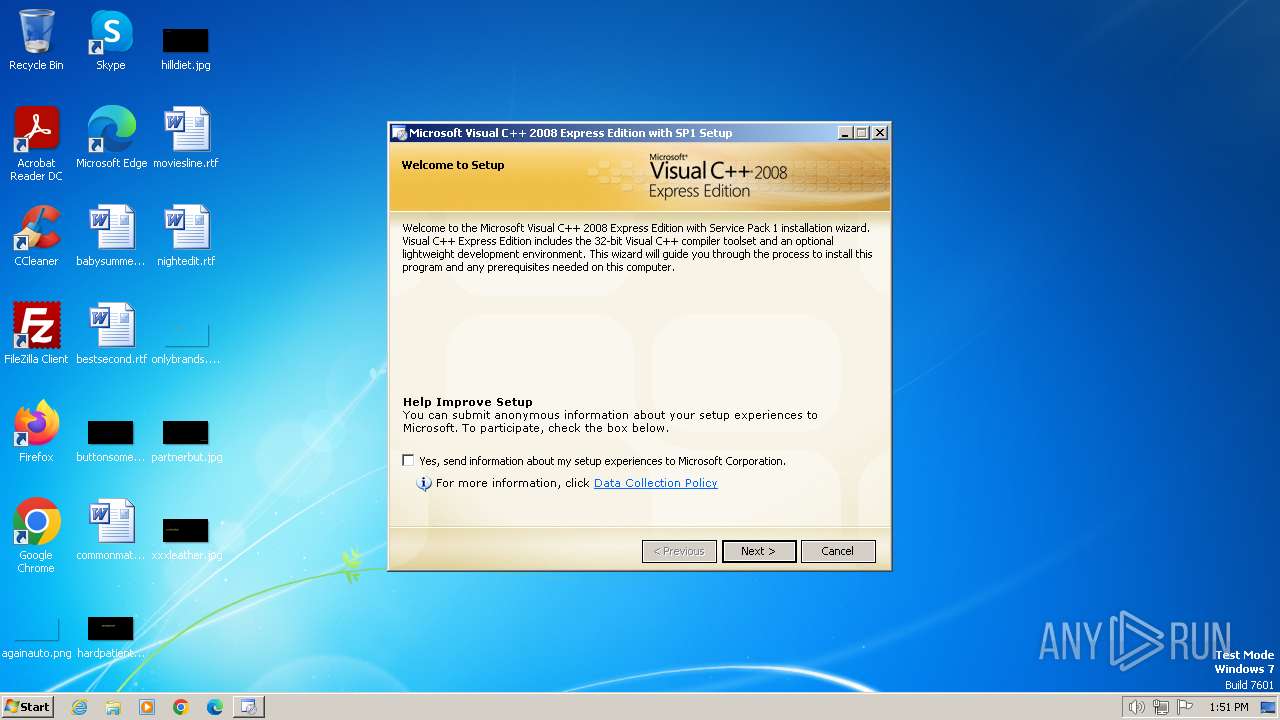Select the babysumme document icon
The width and height of the screenshot is (1280, 720).
pos(111,235)
